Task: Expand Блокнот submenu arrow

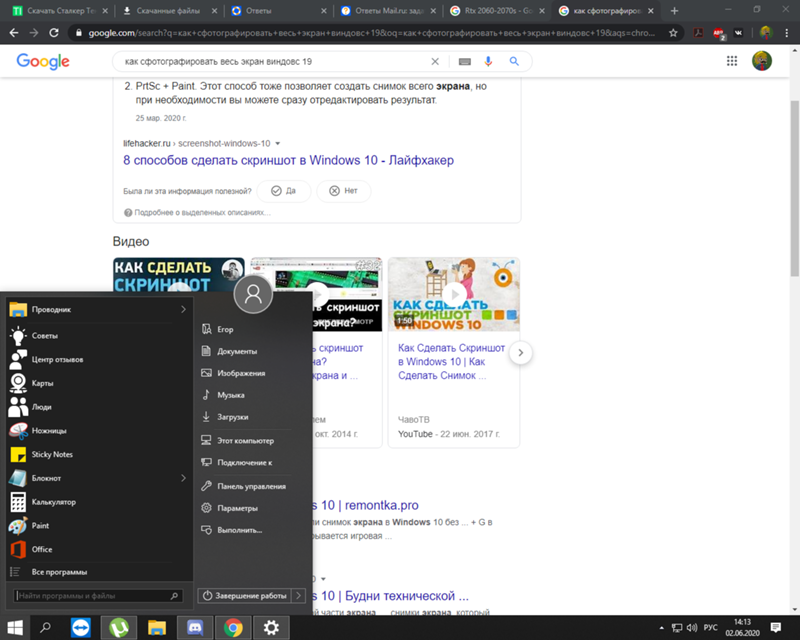Action: click(183, 478)
